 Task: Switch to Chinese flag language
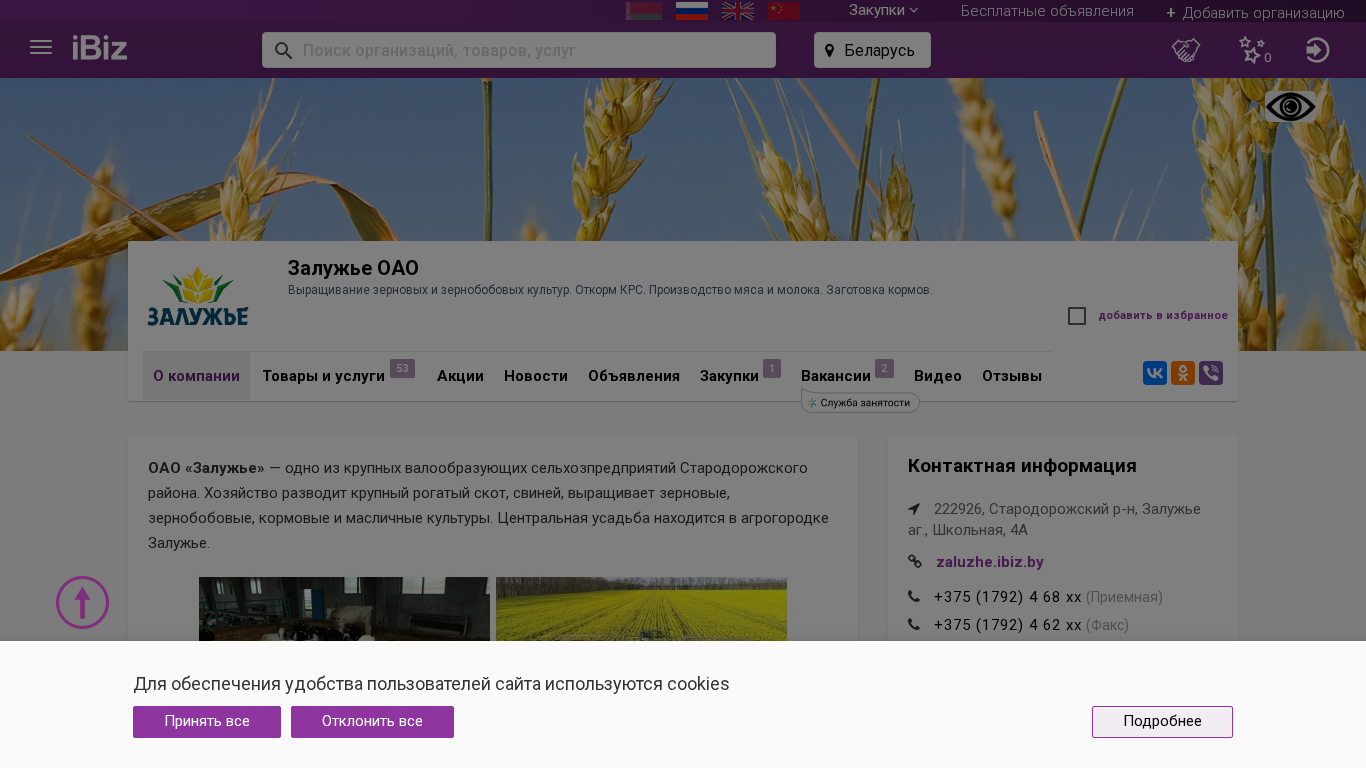coord(784,11)
